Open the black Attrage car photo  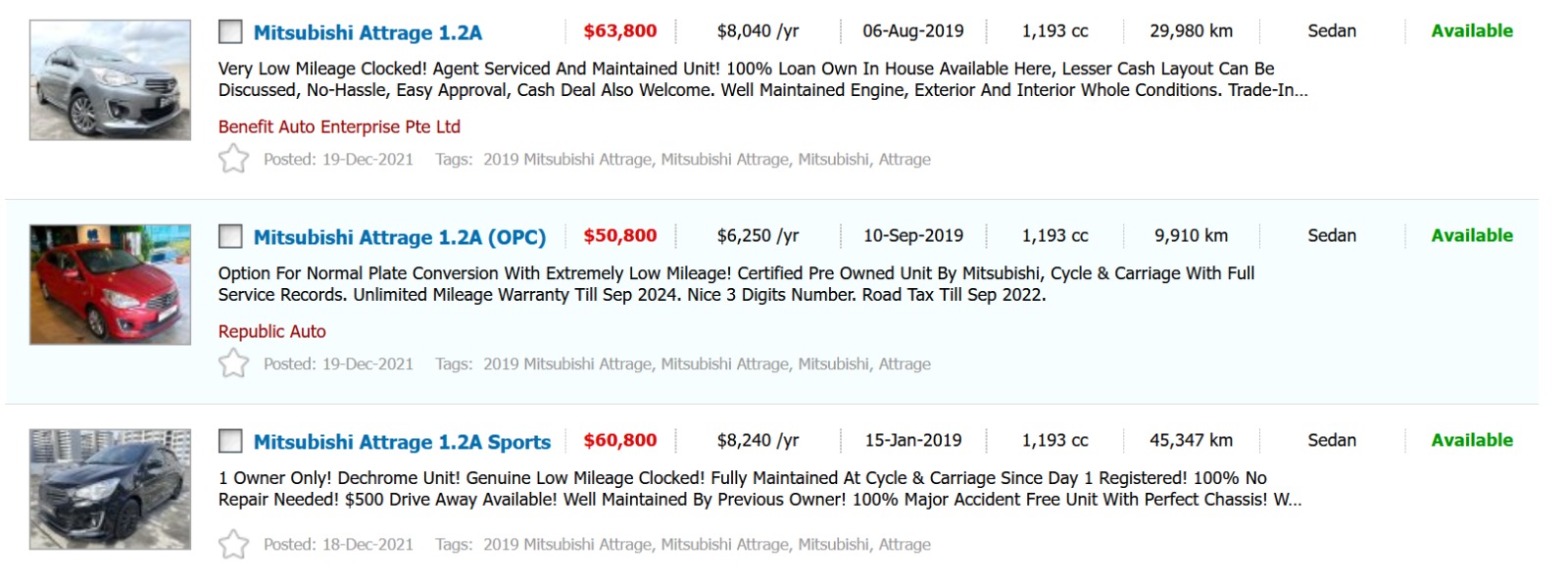point(110,489)
